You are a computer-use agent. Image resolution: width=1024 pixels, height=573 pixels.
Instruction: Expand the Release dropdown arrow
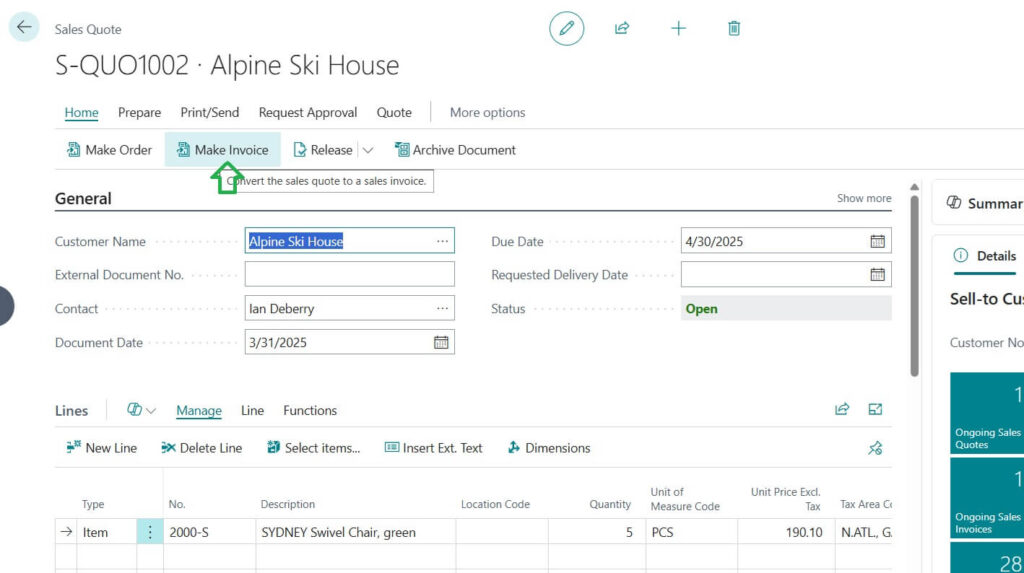pos(368,150)
